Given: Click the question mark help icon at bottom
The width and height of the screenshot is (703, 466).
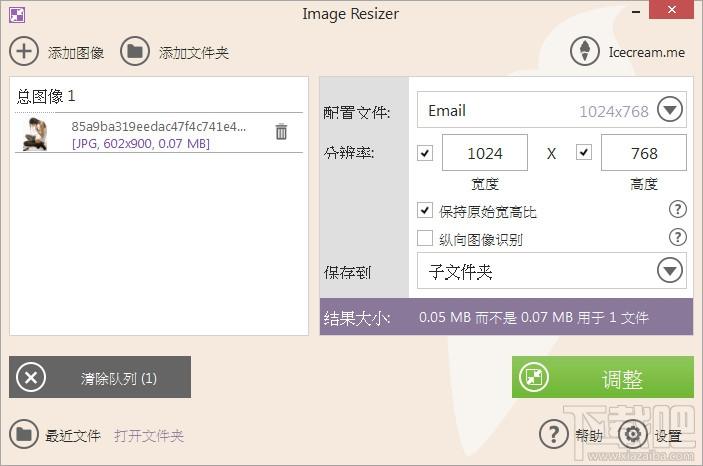Looking at the screenshot, I should [x=553, y=434].
